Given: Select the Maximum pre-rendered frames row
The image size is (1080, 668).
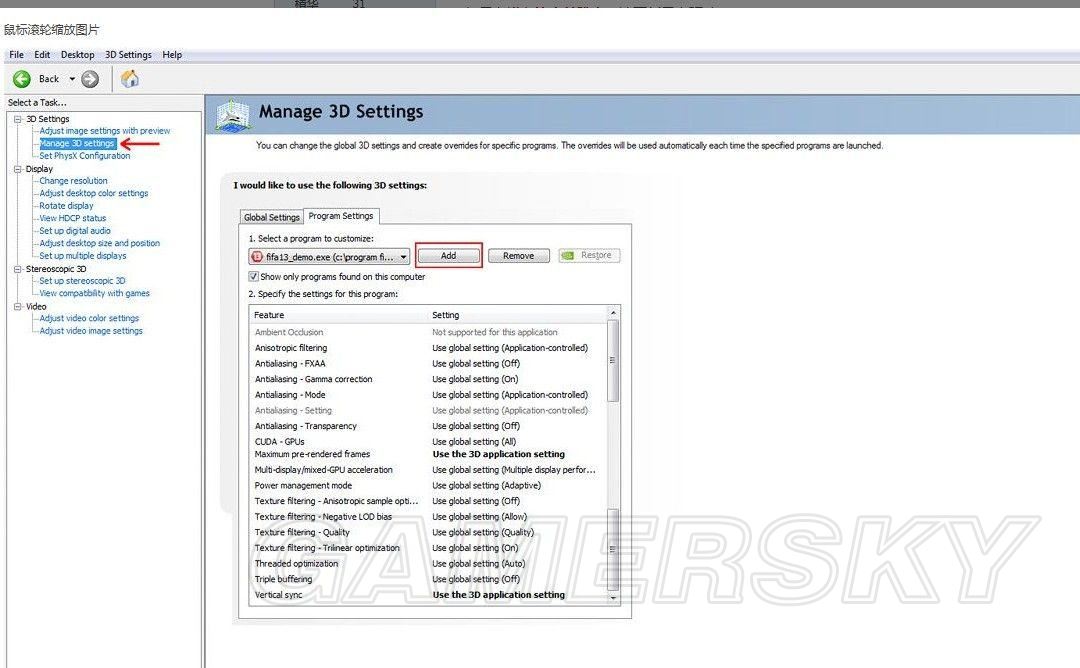Looking at the screenshot, I should 428,455.
